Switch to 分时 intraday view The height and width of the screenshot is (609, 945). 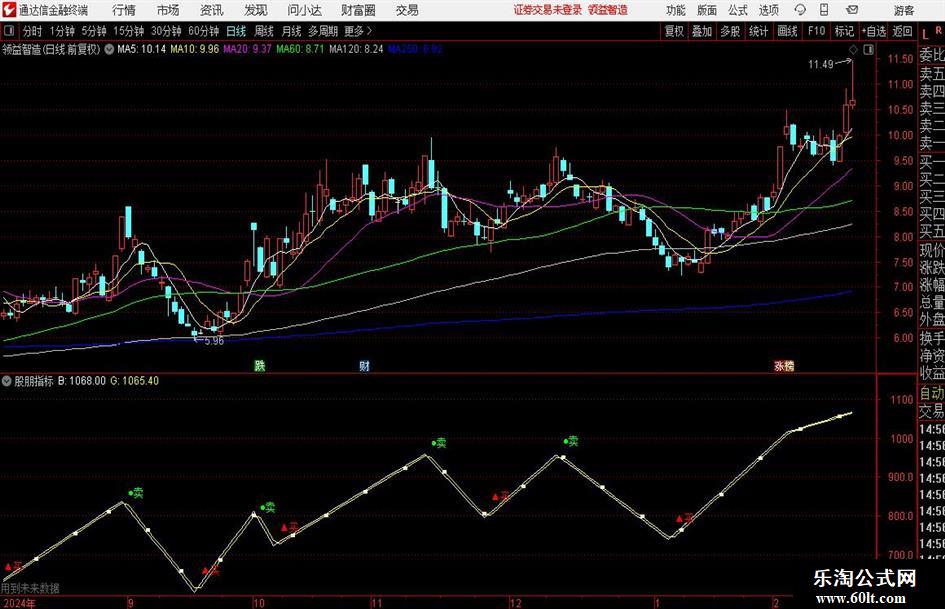click(32, 31)
